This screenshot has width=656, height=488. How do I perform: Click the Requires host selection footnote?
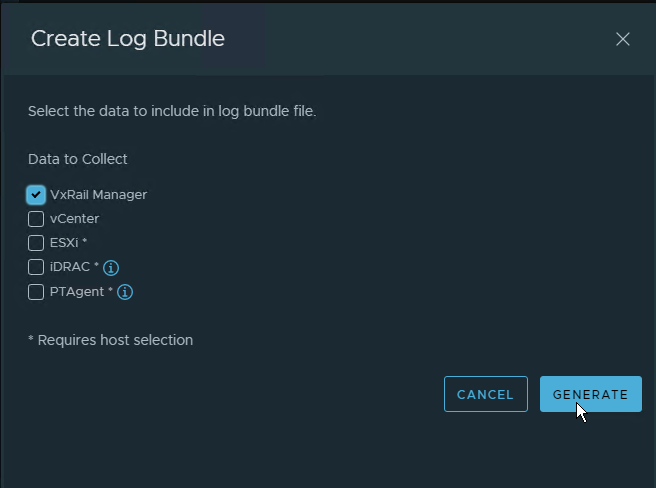point(110,340)
